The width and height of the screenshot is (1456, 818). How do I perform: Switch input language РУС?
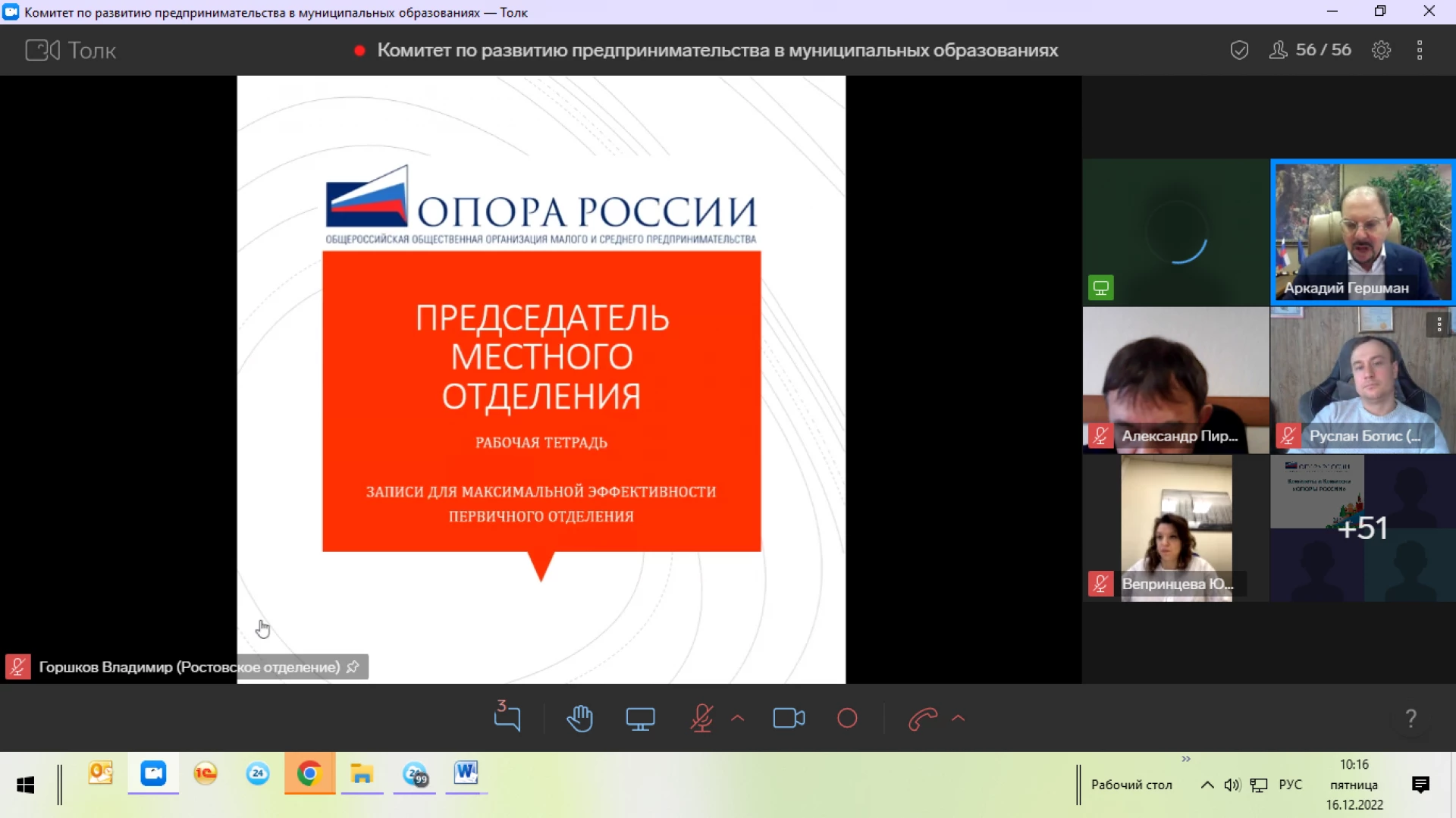click(1290, 785)
